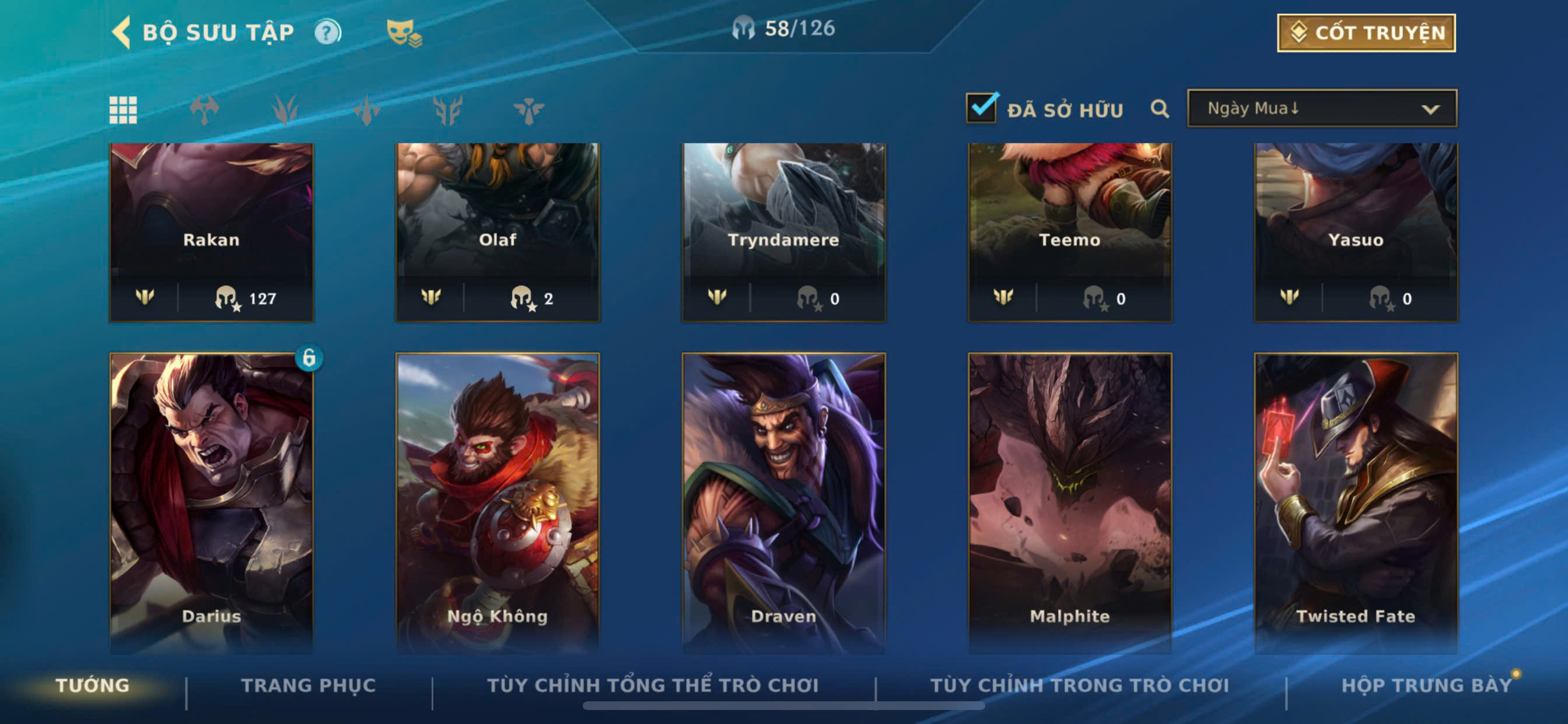Image resolution: width=1568 pixels, height=724 pixels.
Task: Filter by the fourth role emblem icon
Action: (x=447, y=110)
